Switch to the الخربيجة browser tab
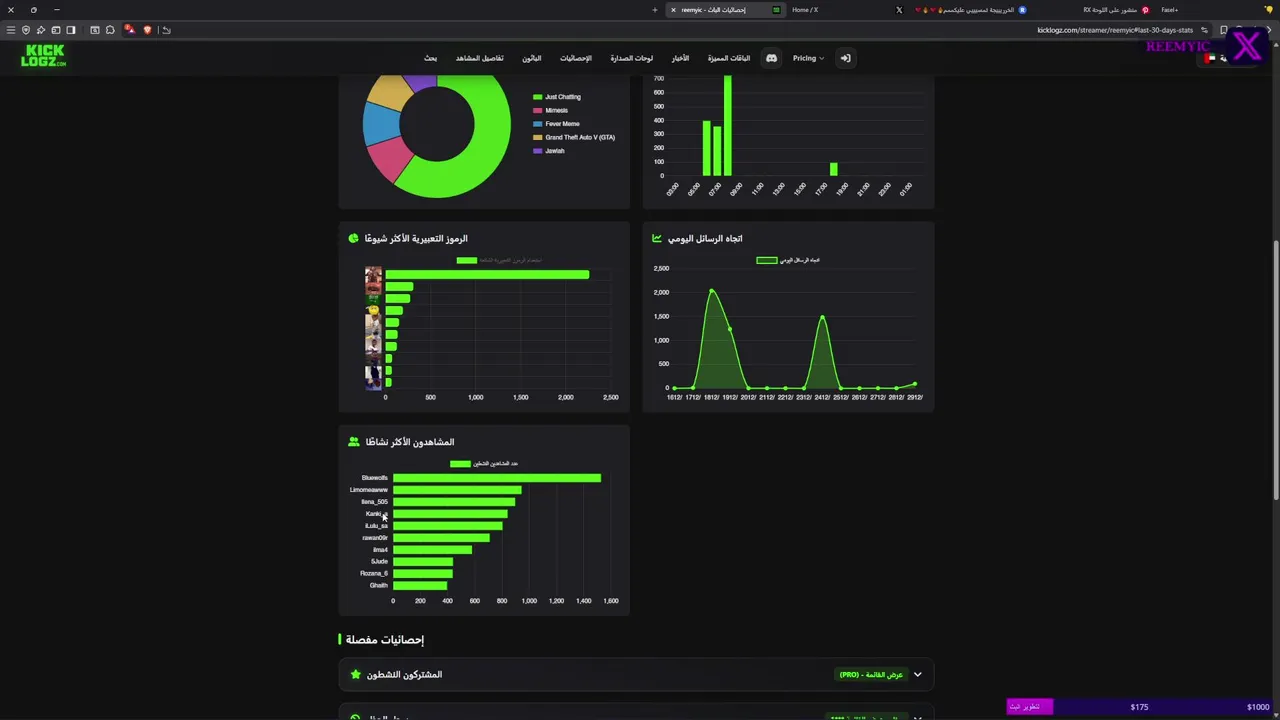The width and height of the screenshot is (1280, 720). click(968, 10)
